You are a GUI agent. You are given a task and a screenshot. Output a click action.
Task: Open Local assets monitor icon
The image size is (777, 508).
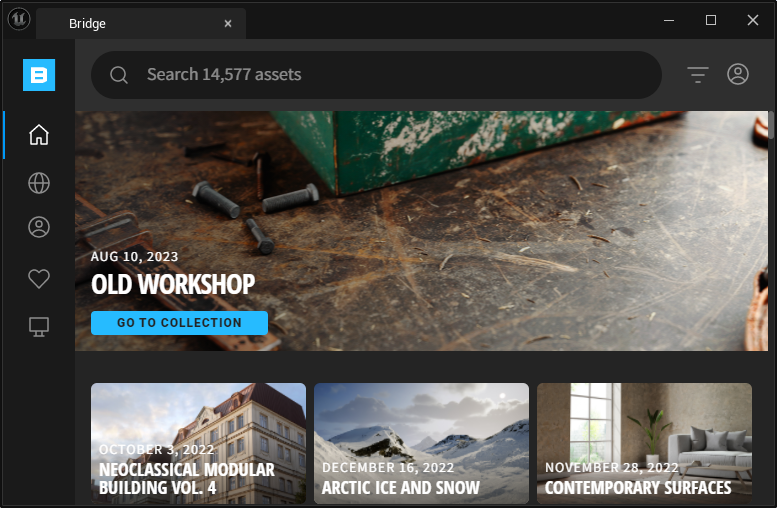(x=39, y=326)
